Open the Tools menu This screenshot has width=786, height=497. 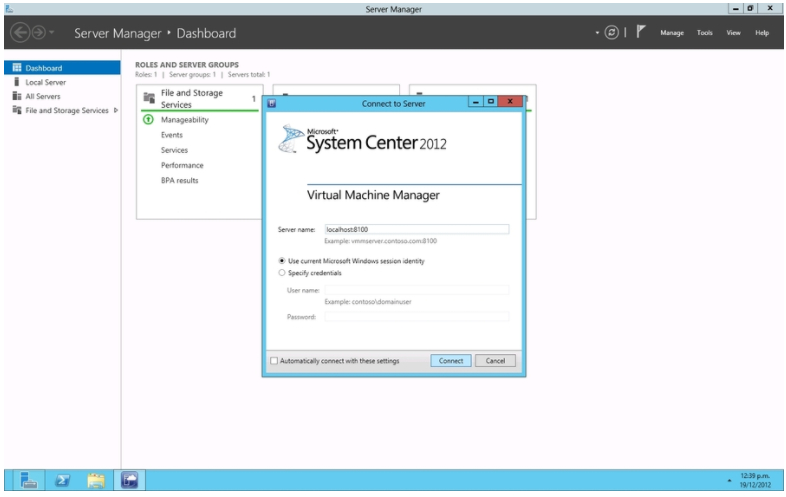point(704,33)
